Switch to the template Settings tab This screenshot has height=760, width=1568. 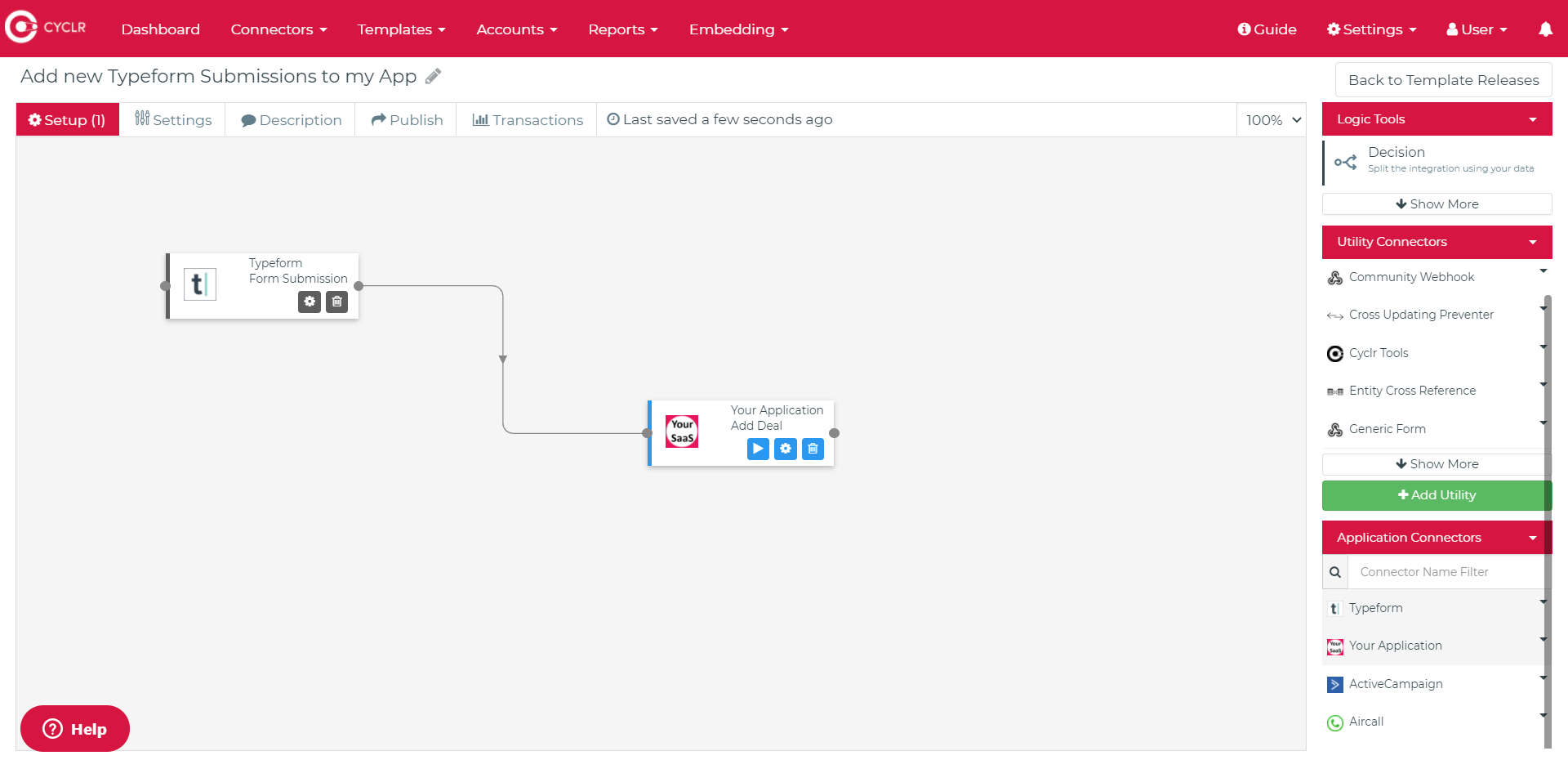pyautogui.click(x=173, y=120)
